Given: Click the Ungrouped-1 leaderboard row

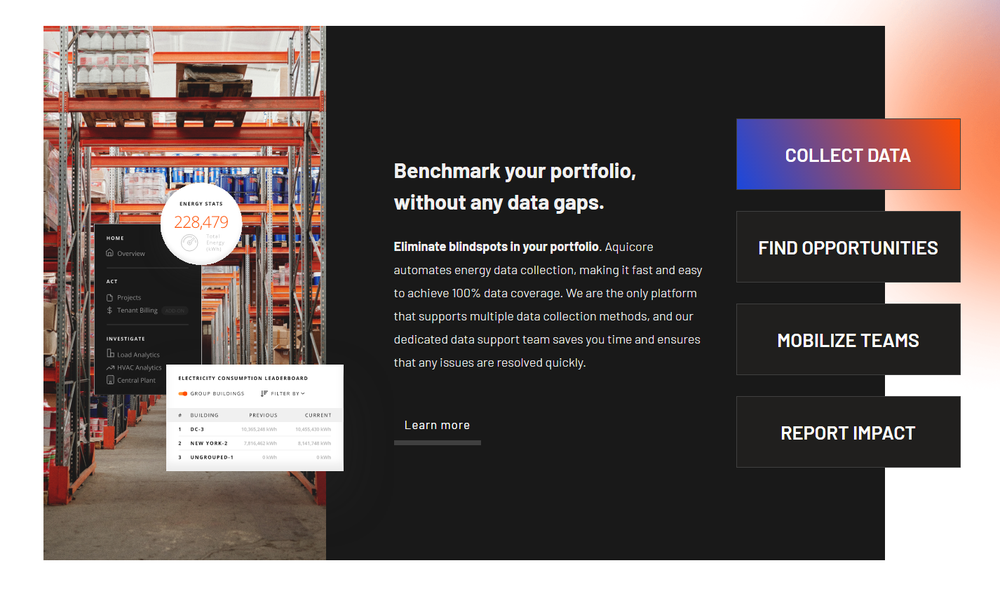Looking at the screenshot, I should (255, 457).
